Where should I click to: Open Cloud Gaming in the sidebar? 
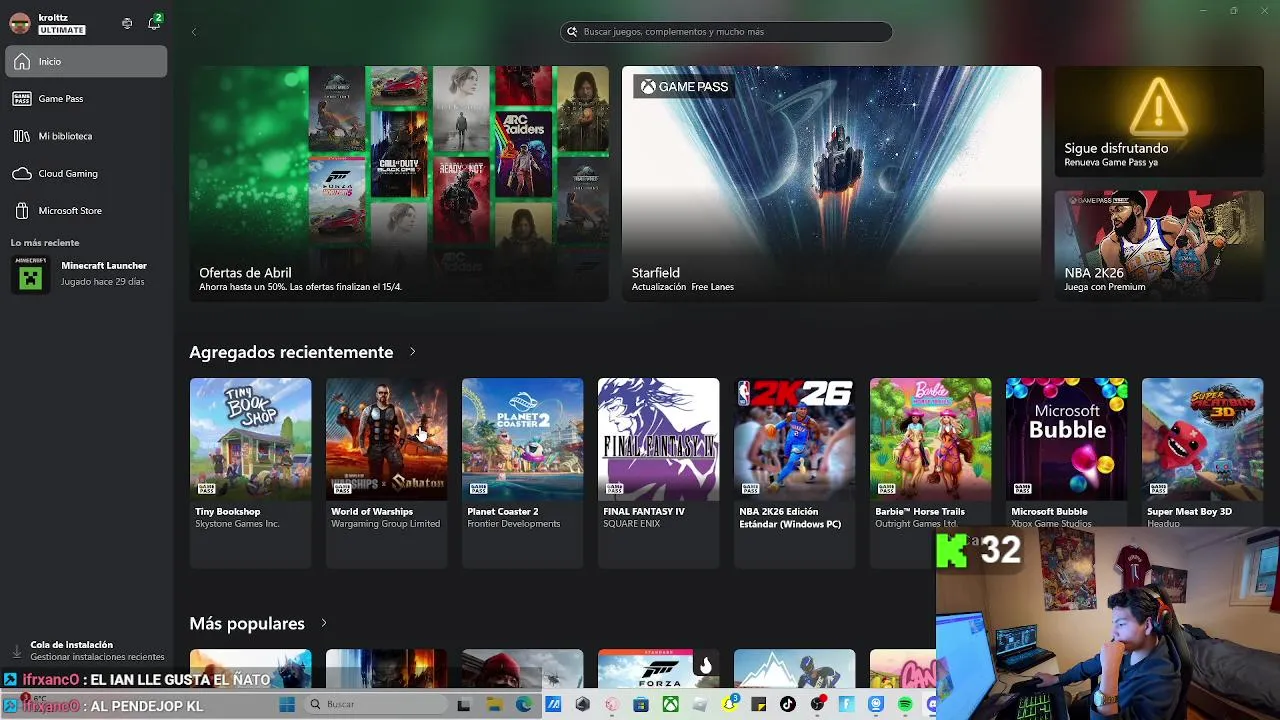86,173
